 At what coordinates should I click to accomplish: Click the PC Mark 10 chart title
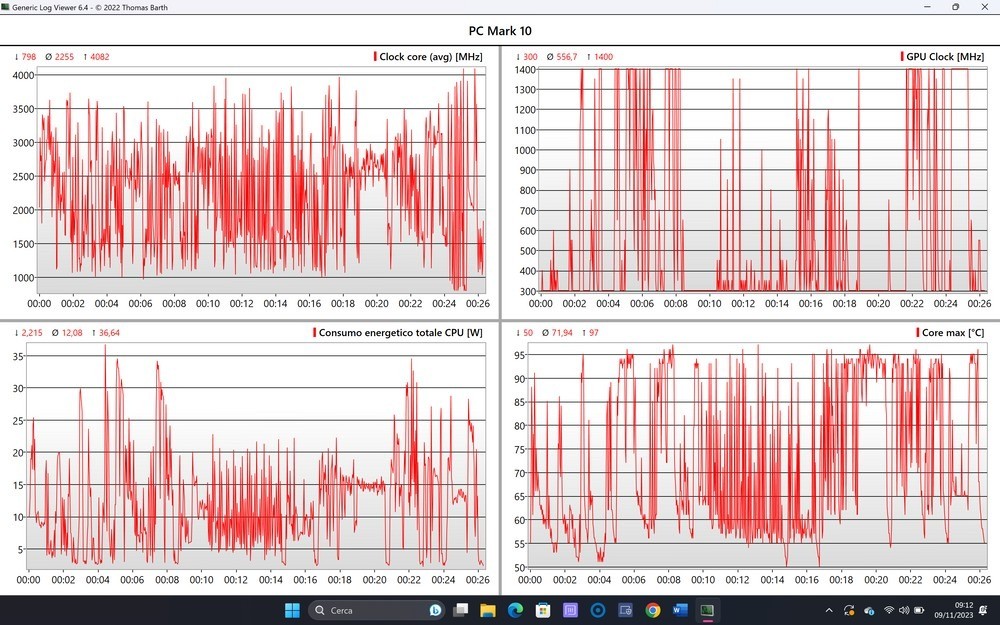coord(500,31)
